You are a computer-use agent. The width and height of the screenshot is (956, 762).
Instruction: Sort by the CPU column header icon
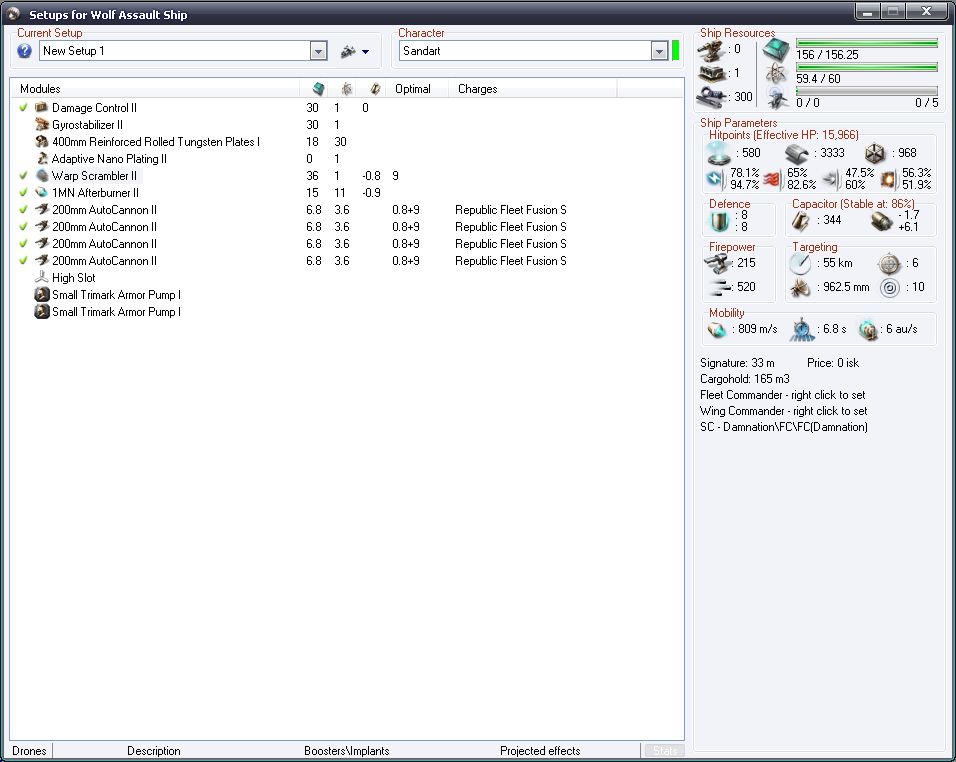(318, 89)
